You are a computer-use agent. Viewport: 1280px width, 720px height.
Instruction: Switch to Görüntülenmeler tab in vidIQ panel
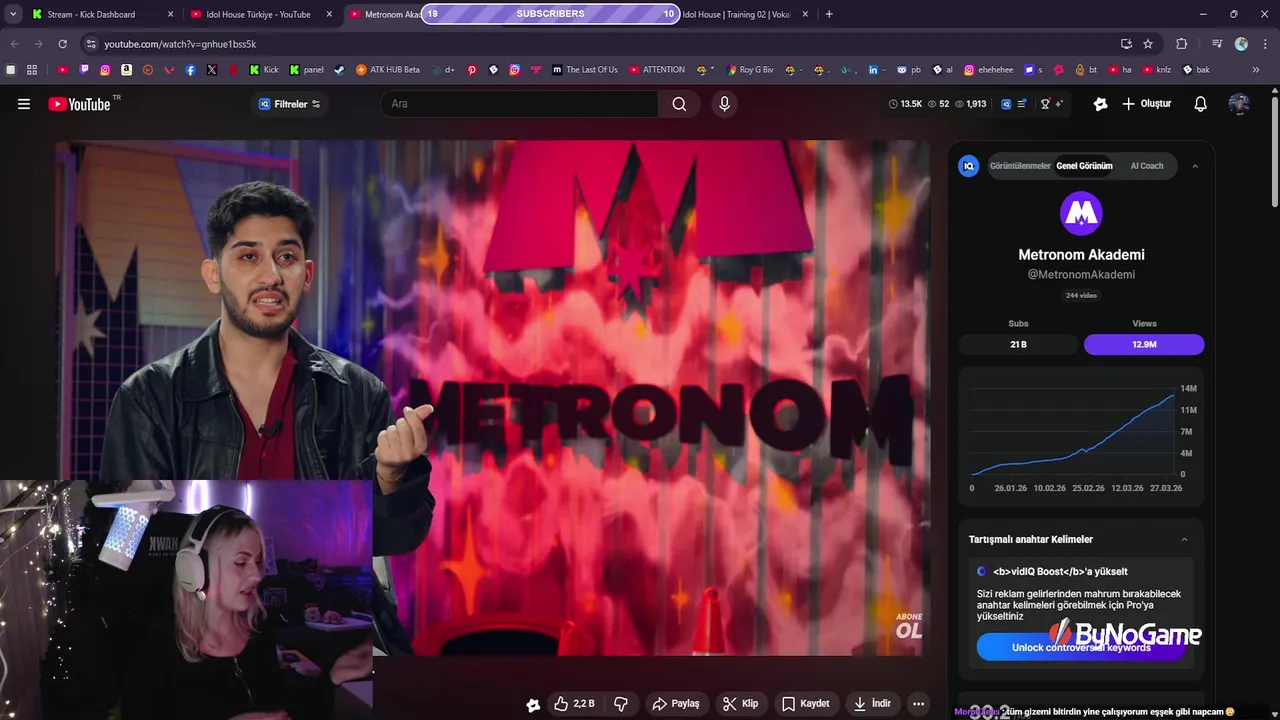pos(1020,166)
